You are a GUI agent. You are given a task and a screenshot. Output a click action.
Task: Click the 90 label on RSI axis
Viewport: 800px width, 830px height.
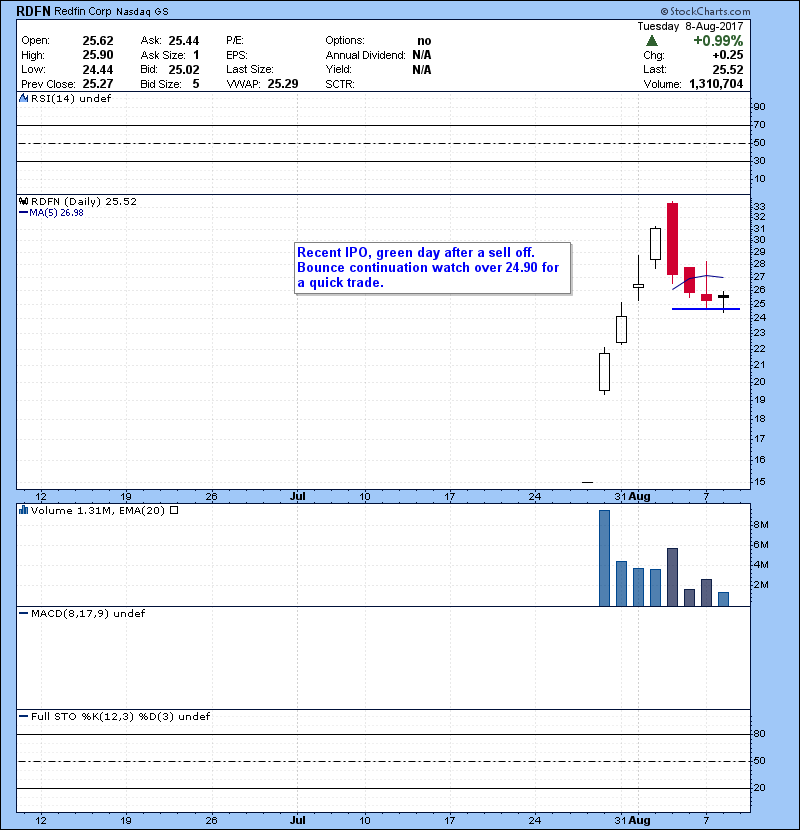[759, 107]
